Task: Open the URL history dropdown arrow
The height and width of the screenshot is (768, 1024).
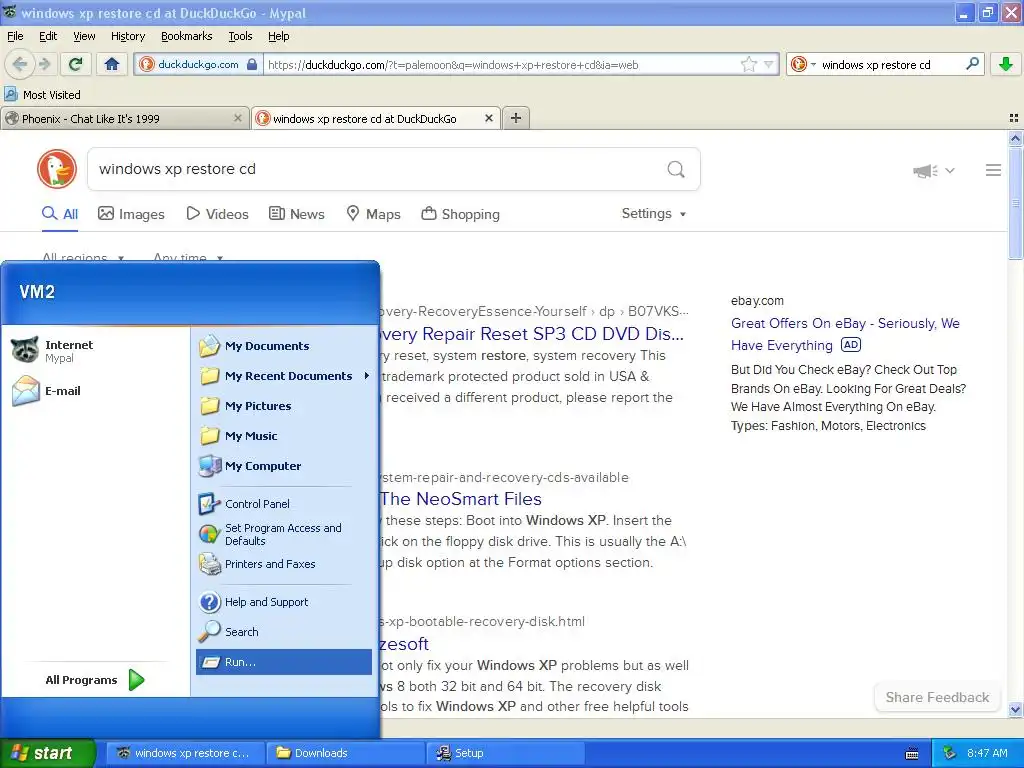Action: pos(769,64)
